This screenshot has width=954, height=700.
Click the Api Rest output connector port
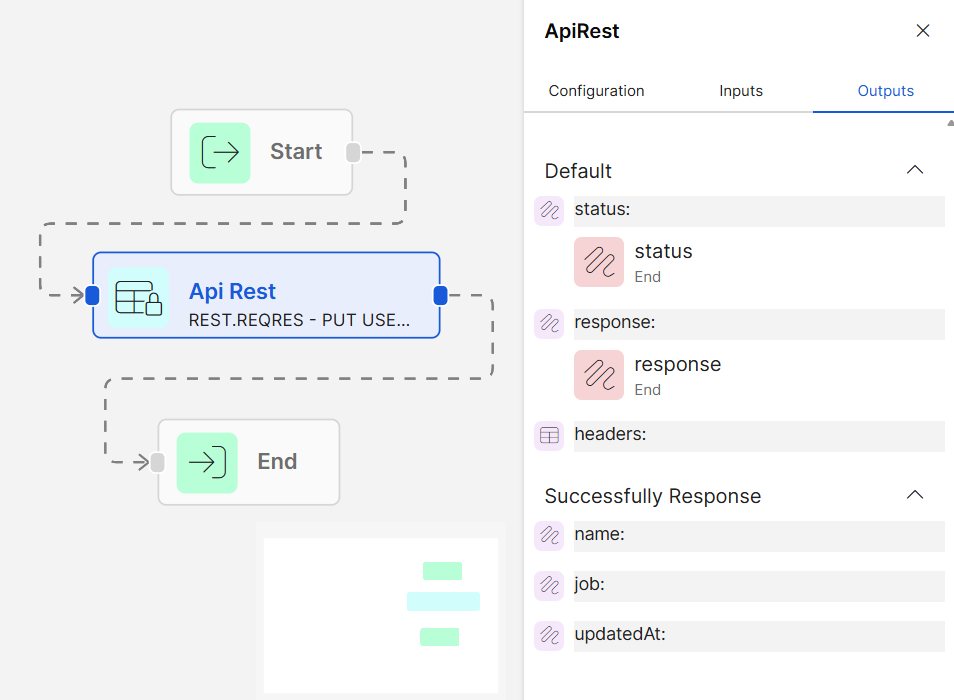point(440,295)
